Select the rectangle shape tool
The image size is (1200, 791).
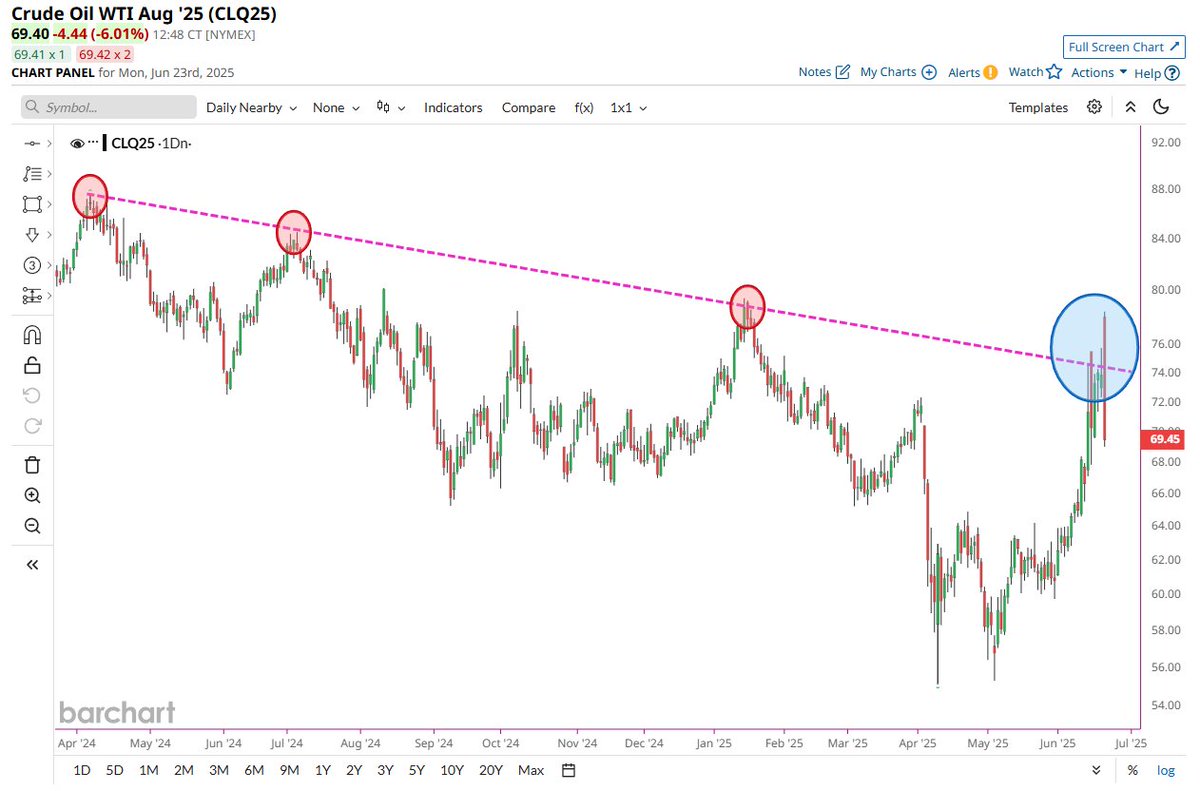point(31,204)
